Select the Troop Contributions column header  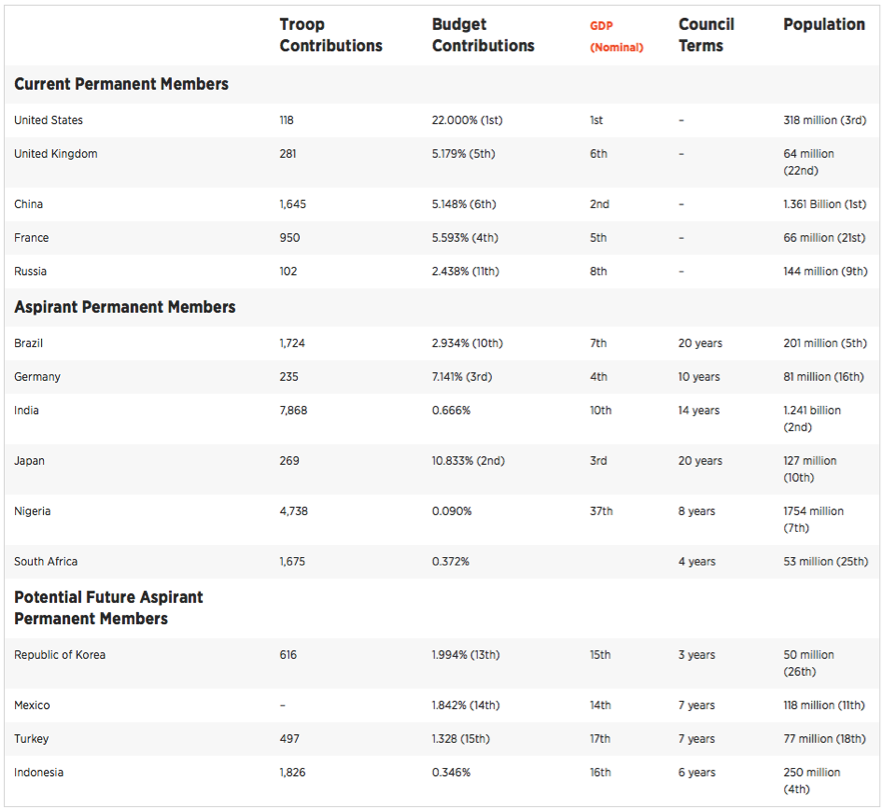[x=330, y=35]
